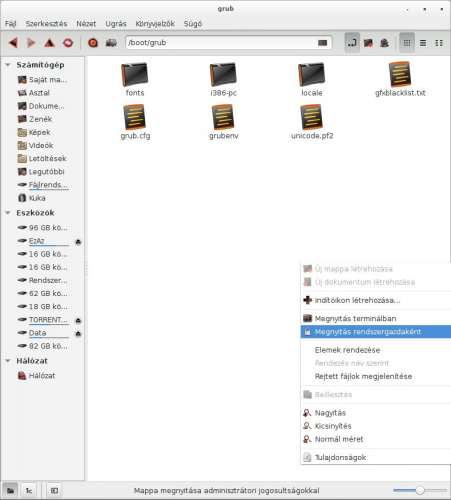Open the Könyvjelzők menu

[155, 24]
